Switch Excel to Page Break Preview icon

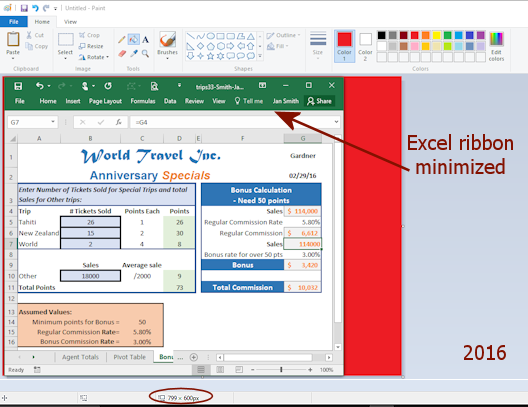point(239,370)
